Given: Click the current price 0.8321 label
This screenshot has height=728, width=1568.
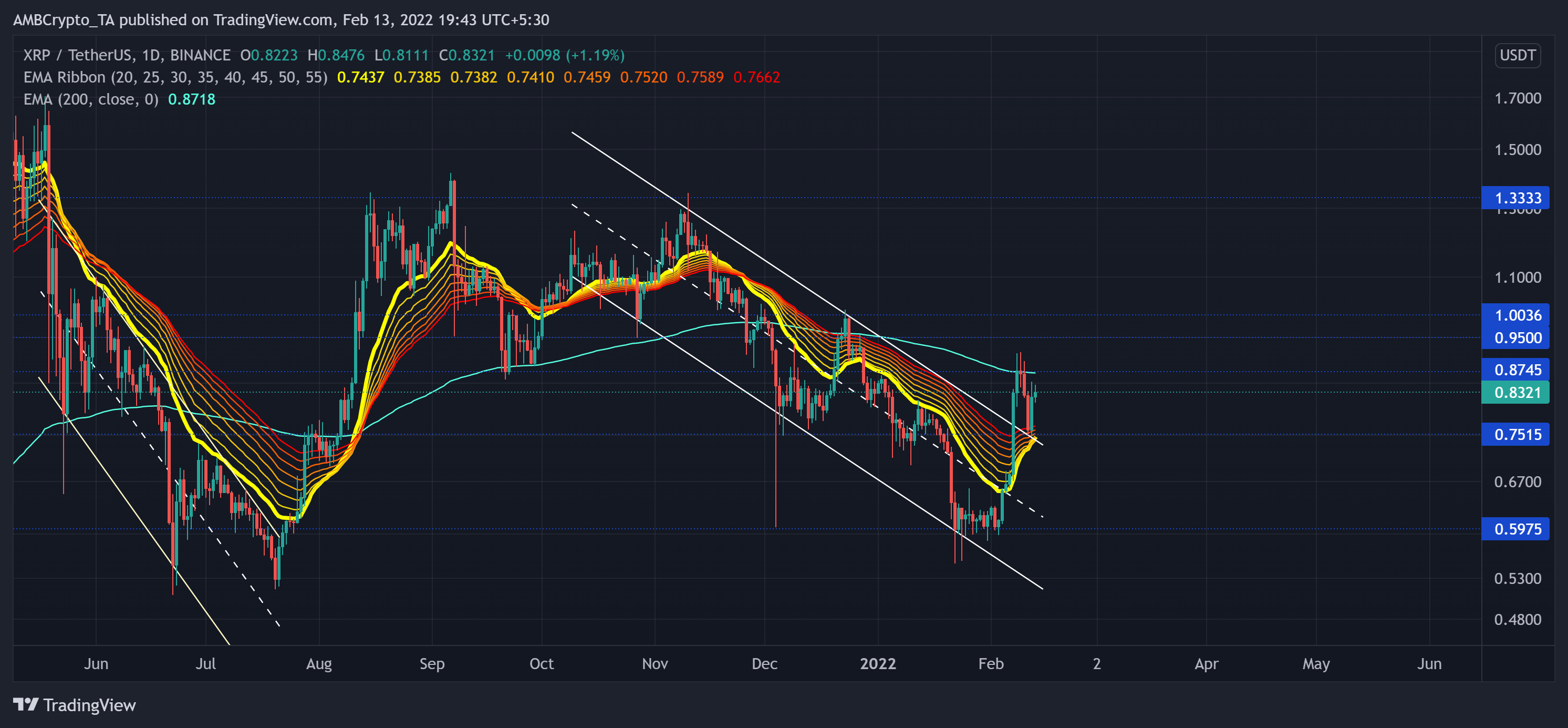Looking at the screenshot, I should (1514, 392).
